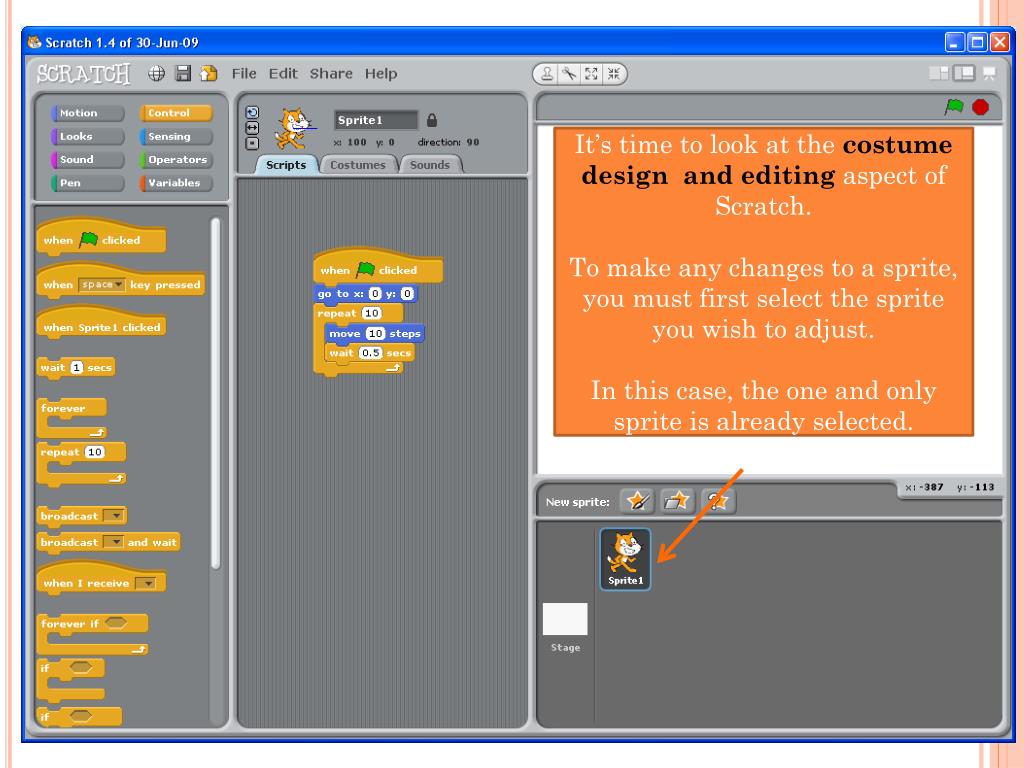The image size is (1024, 768).
Task: Click the repeat count field in script
Action: (x=372, y=313)
